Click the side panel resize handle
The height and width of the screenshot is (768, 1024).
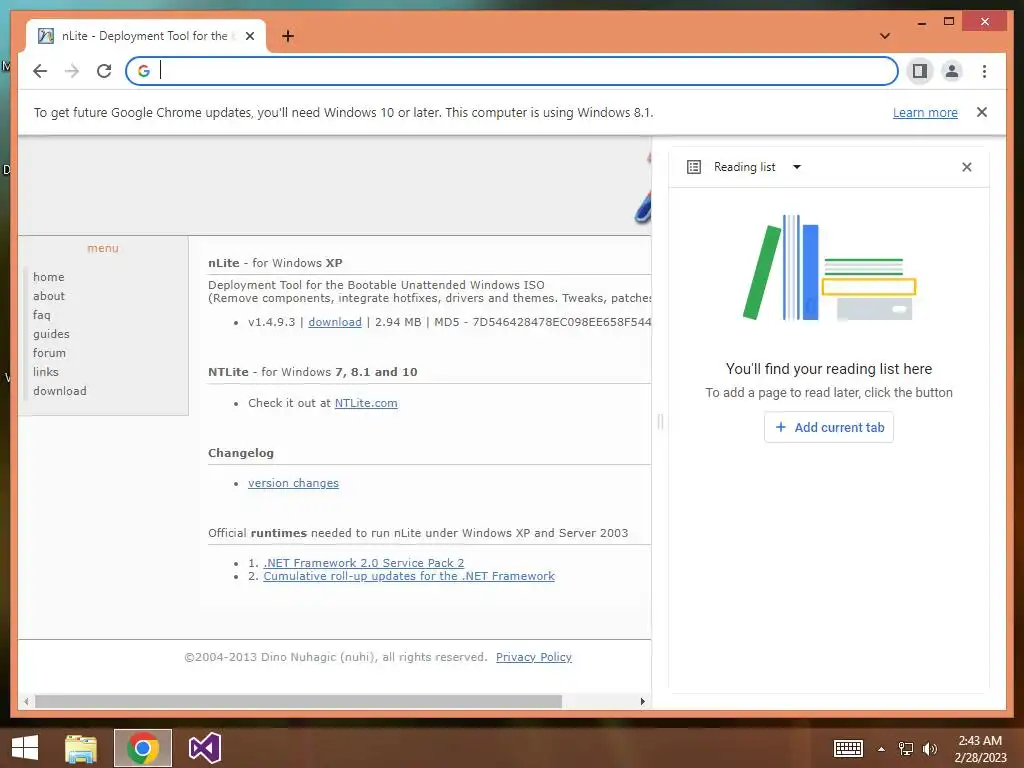tap(660, 422)
